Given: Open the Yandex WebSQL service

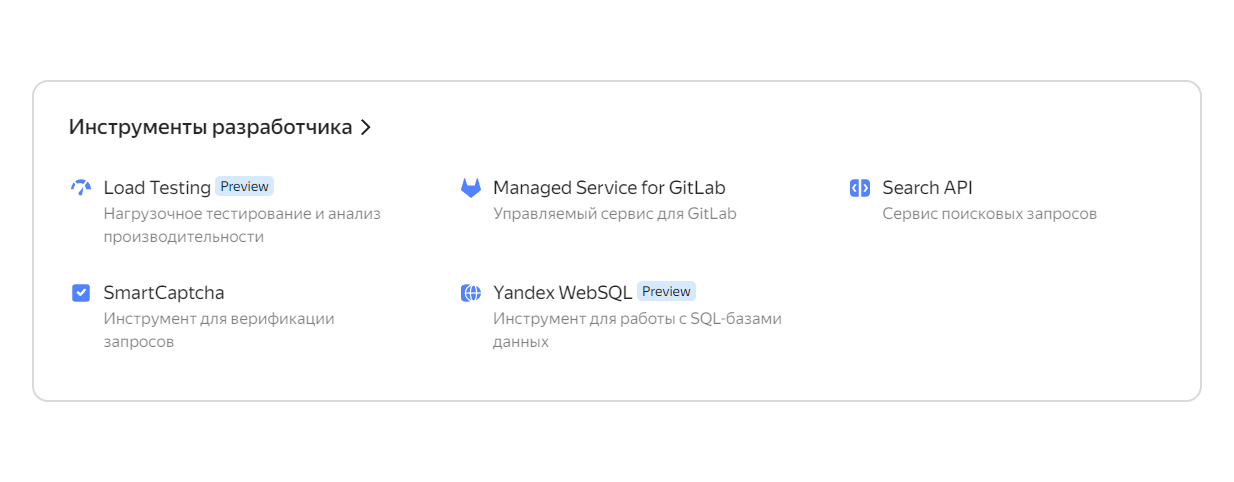Looking at the screenshot, I should coord(562,292).
